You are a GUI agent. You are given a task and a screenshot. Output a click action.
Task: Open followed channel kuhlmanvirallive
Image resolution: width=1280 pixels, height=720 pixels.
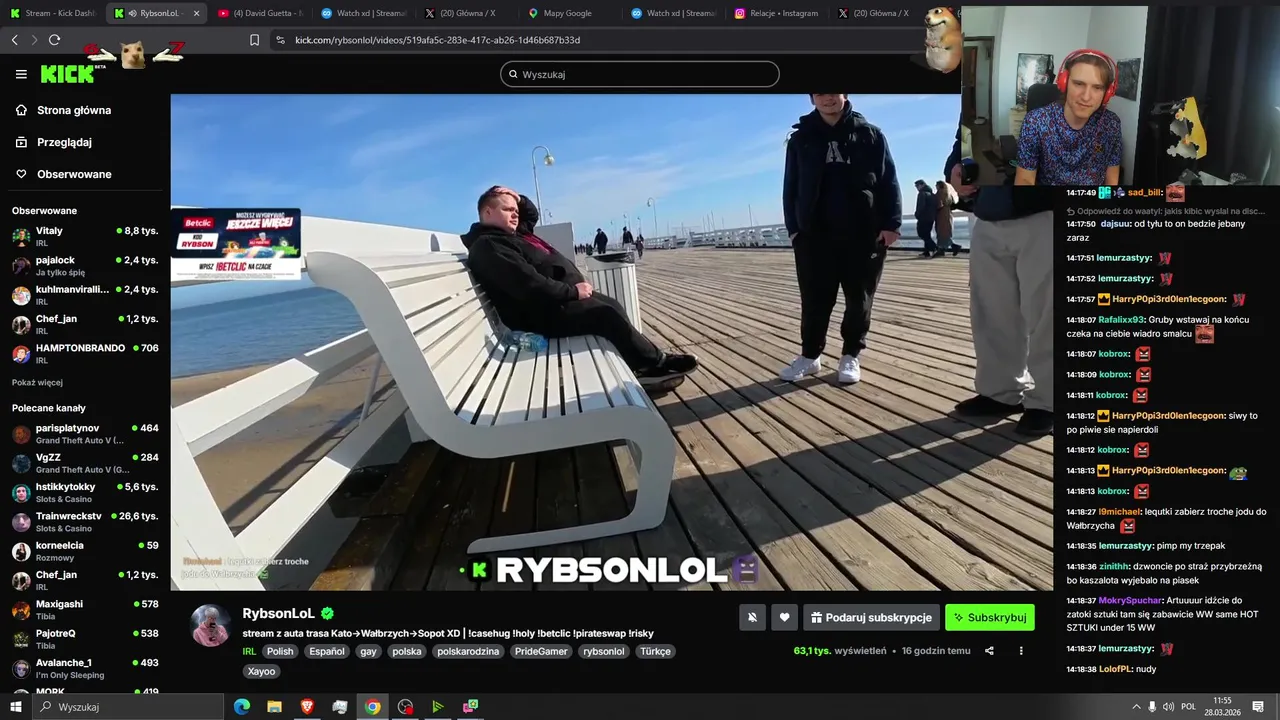coord(84,294)
